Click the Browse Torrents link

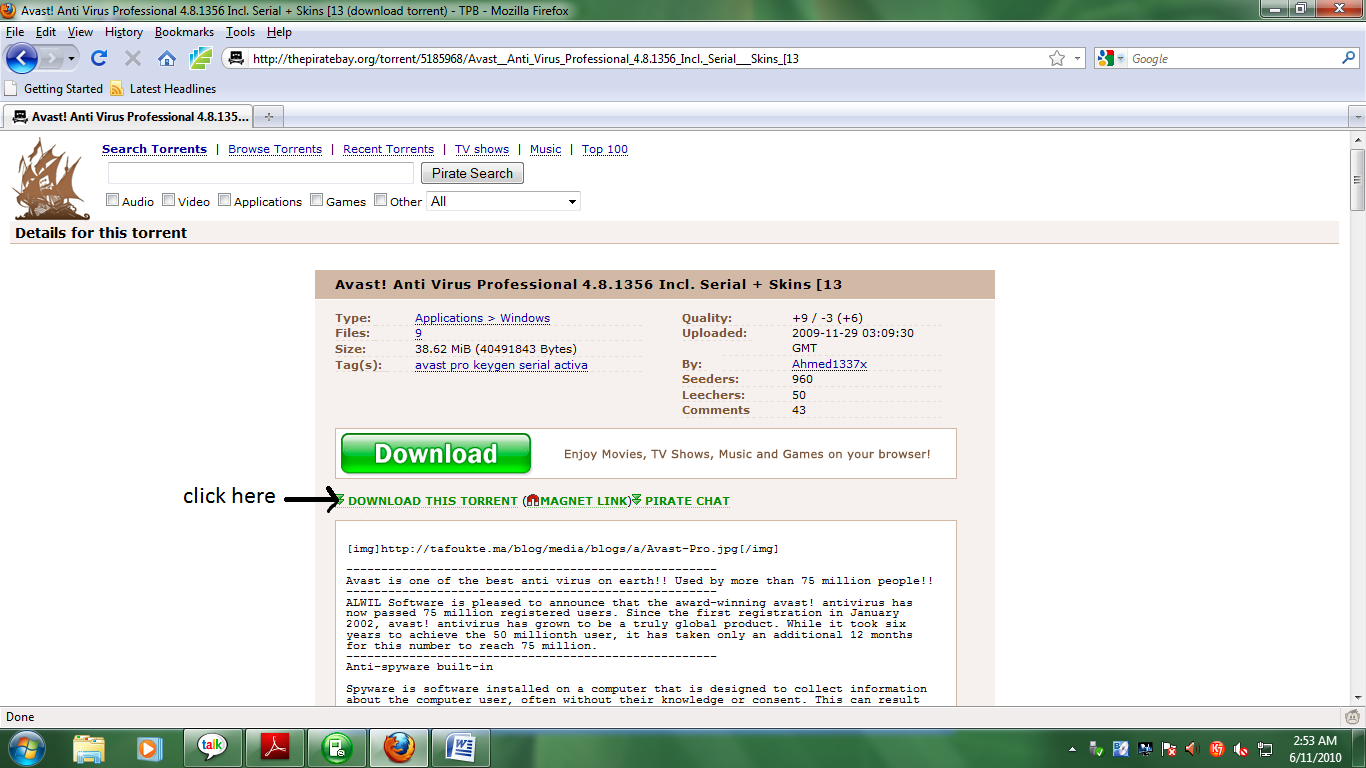[275, 149]
